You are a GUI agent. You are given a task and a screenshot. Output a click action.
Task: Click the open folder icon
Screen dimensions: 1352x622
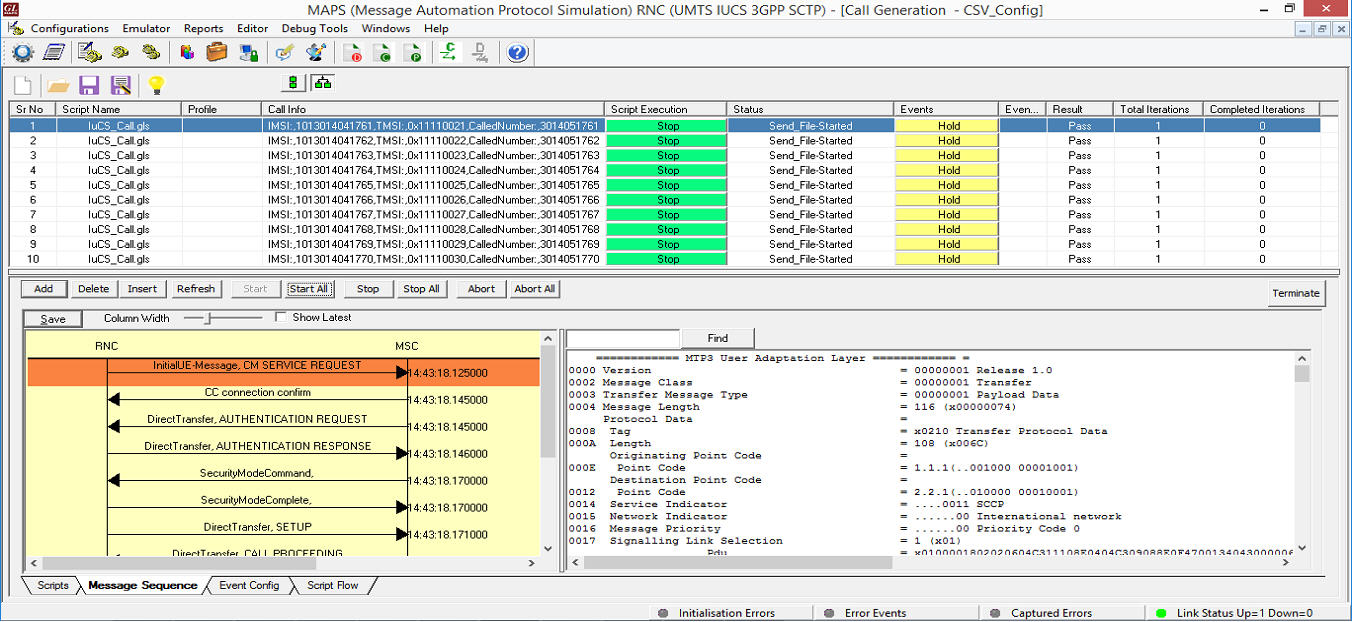click(58, 85)
